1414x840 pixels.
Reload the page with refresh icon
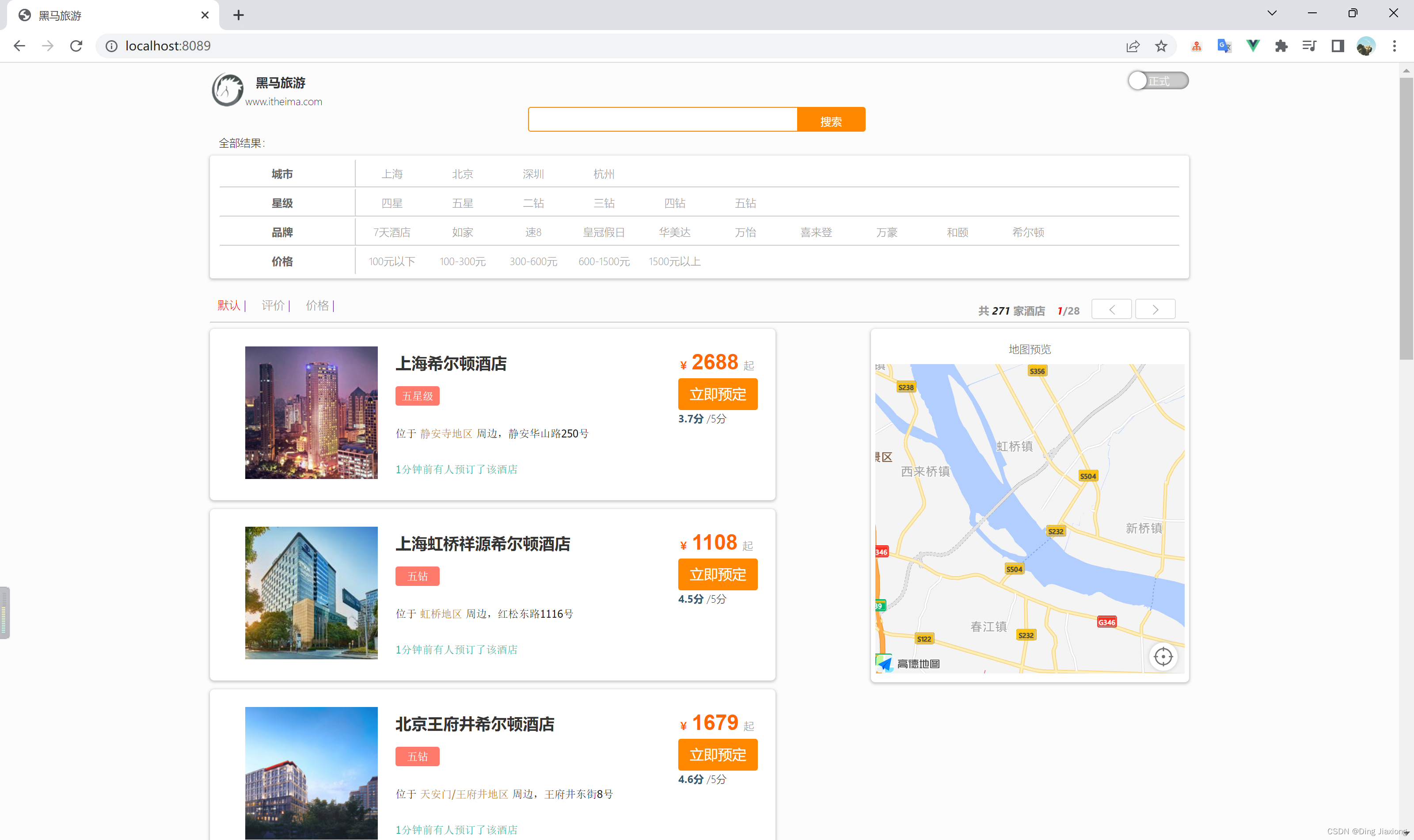pos(76,46)
